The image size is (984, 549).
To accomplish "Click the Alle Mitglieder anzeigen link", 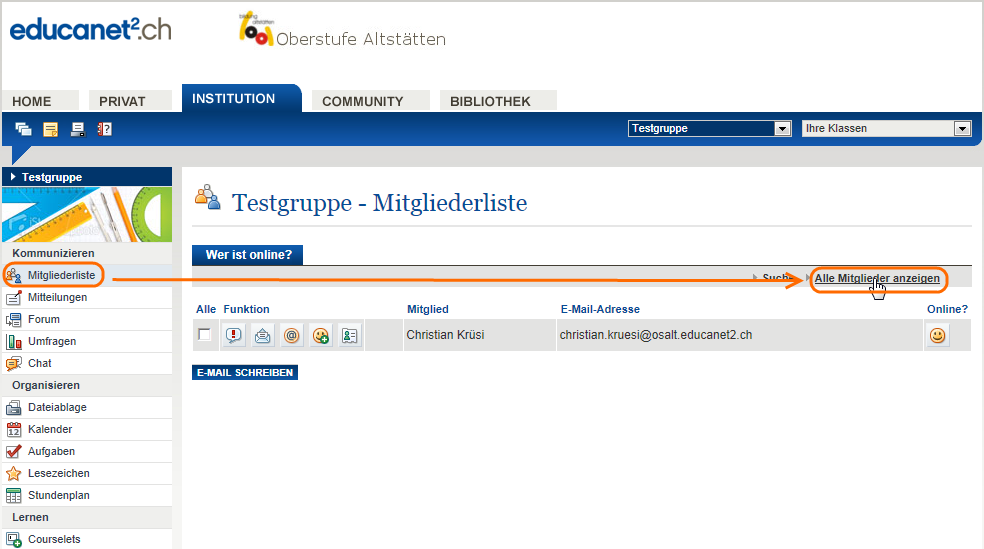I will tap(877, 278).
